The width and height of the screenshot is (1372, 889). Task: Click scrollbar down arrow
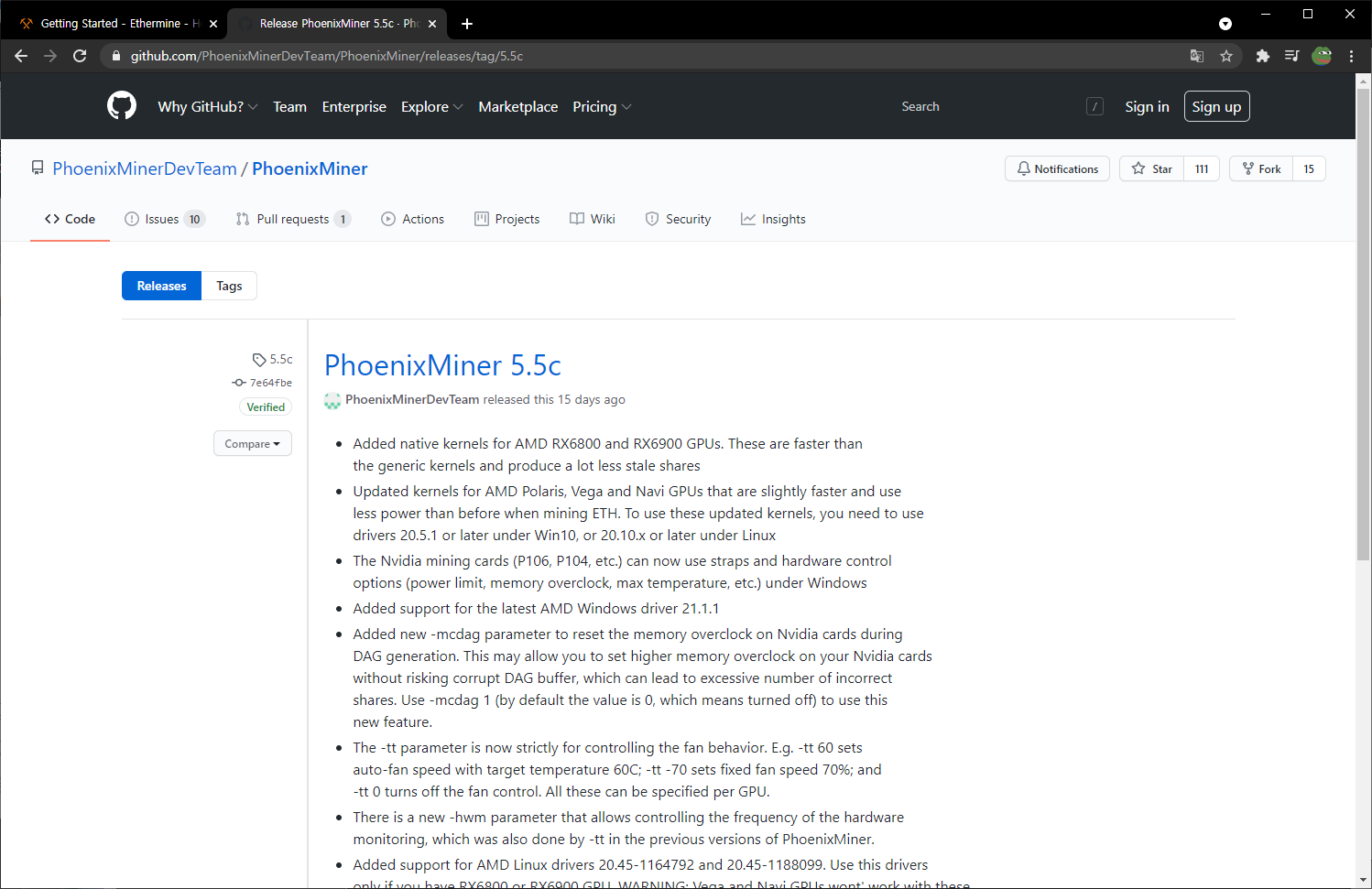1364,881
